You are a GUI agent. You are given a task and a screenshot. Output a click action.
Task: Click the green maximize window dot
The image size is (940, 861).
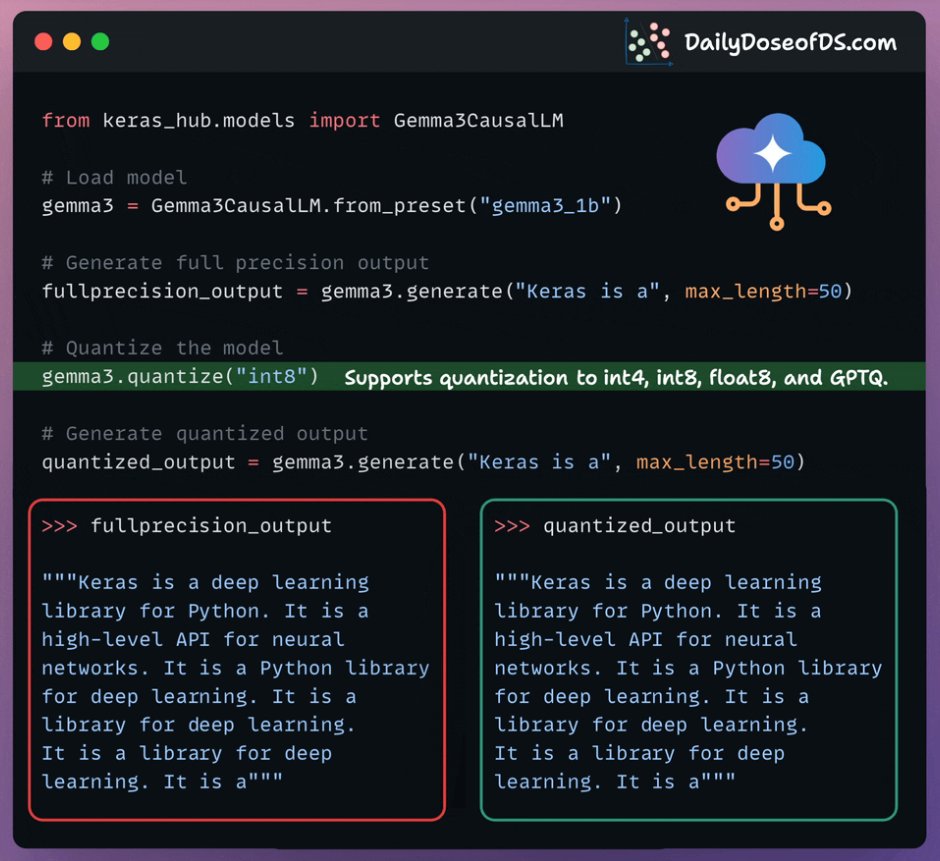(x=100, y=42)
